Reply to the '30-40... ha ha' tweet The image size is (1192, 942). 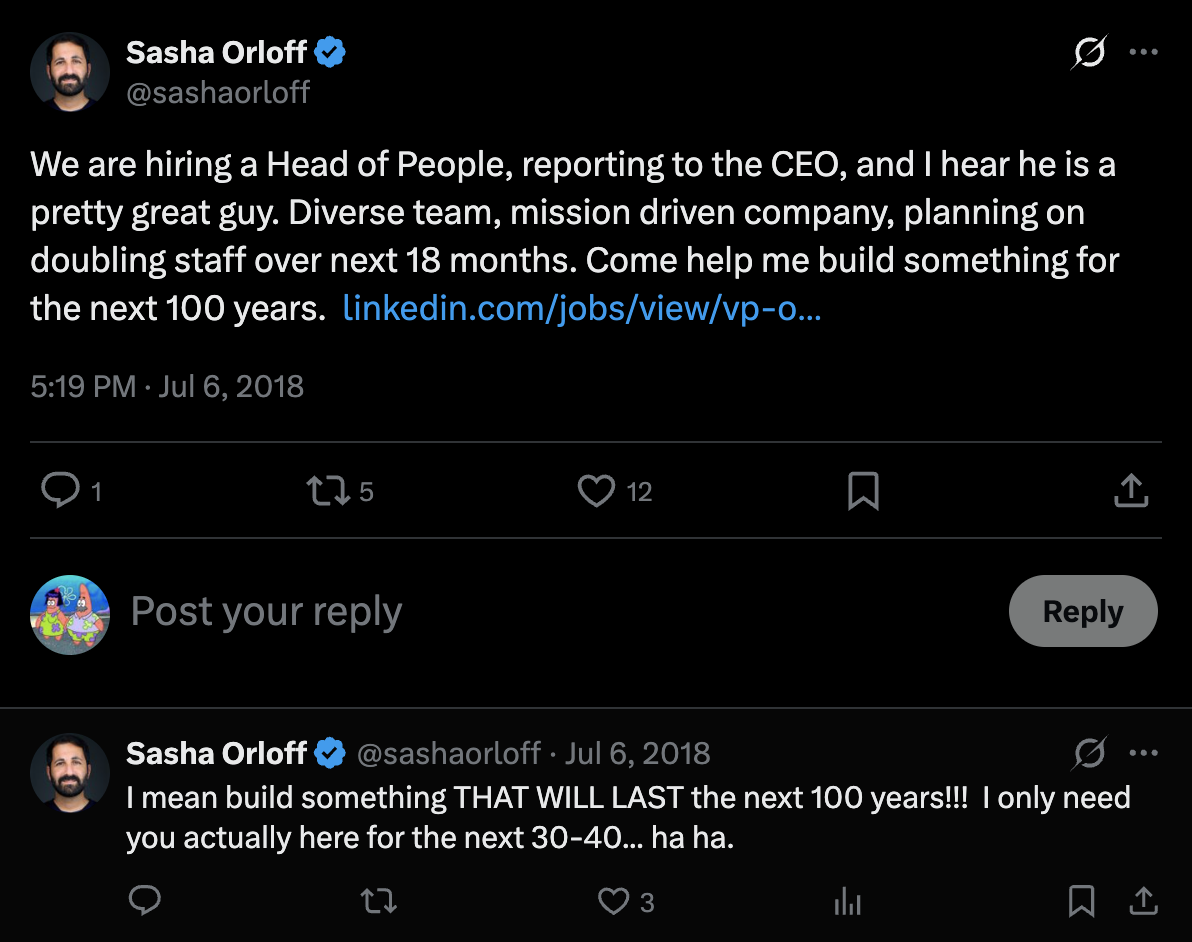tap(145, 902)
